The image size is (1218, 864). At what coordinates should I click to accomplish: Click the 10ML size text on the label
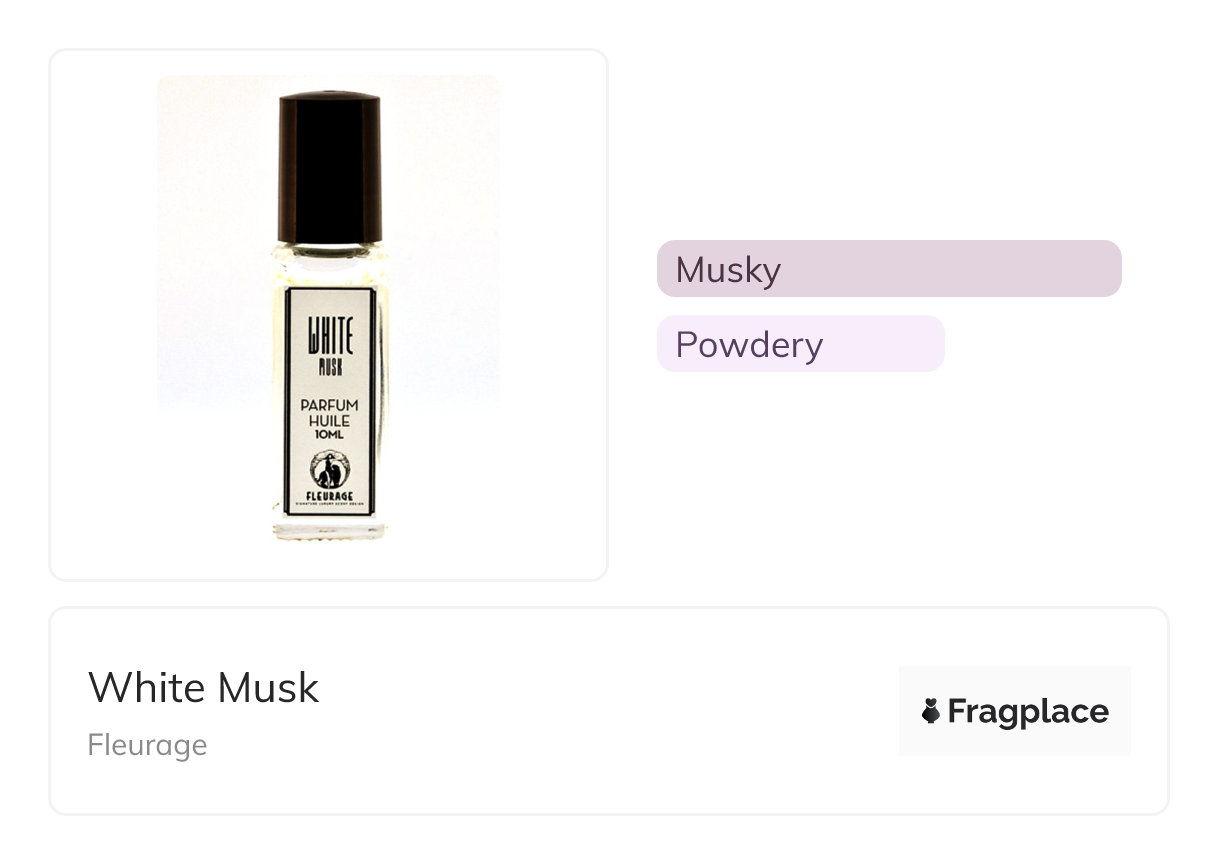(x=329, y=435)
